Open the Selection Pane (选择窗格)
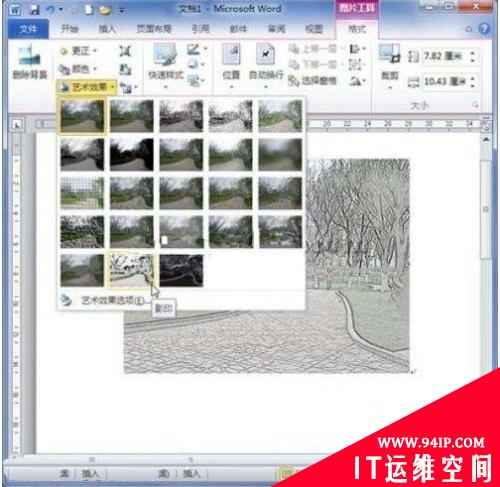The width and height of the screenshot is (500, 487). point(313,80)
